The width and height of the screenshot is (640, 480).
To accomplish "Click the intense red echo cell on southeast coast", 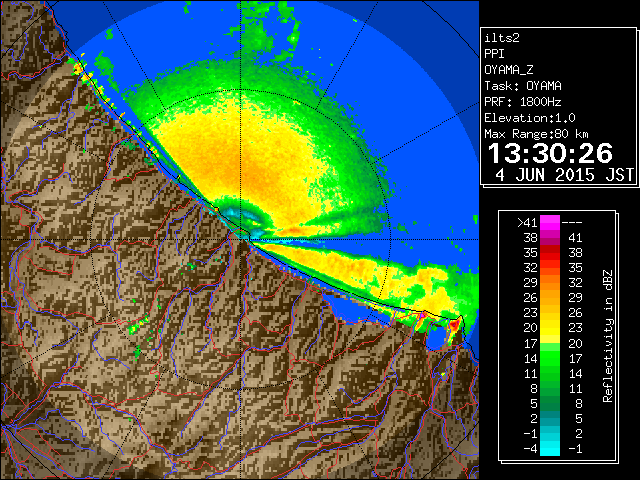I will point(454,325).
